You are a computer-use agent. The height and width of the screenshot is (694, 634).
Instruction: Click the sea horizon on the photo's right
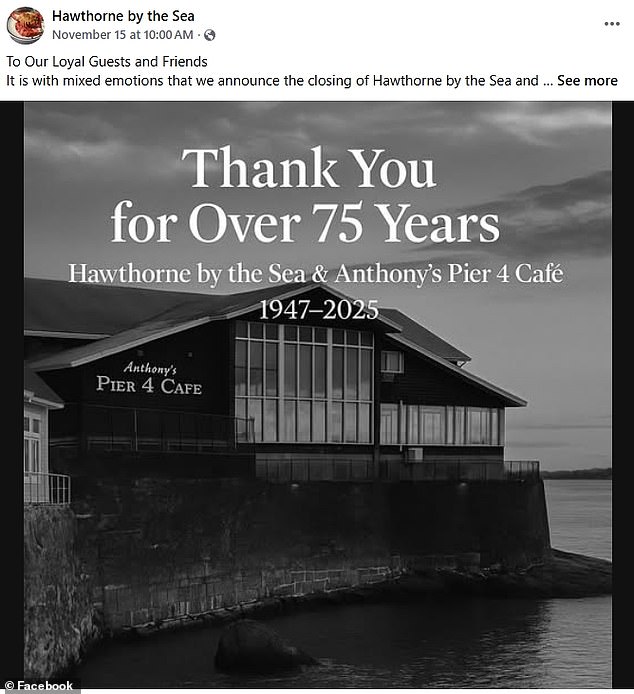pos(578,475)
